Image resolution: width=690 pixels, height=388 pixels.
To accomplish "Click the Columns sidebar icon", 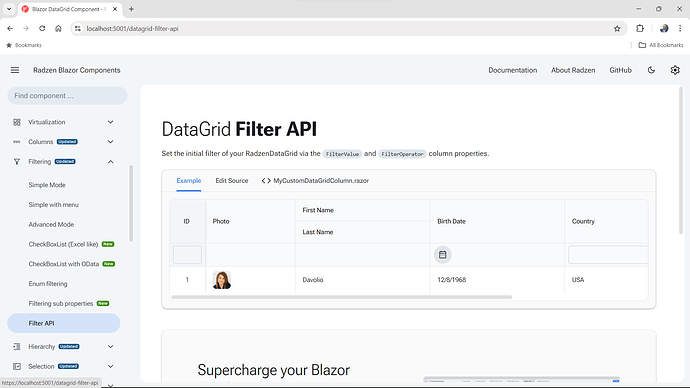I will click(x=17, y=142).
